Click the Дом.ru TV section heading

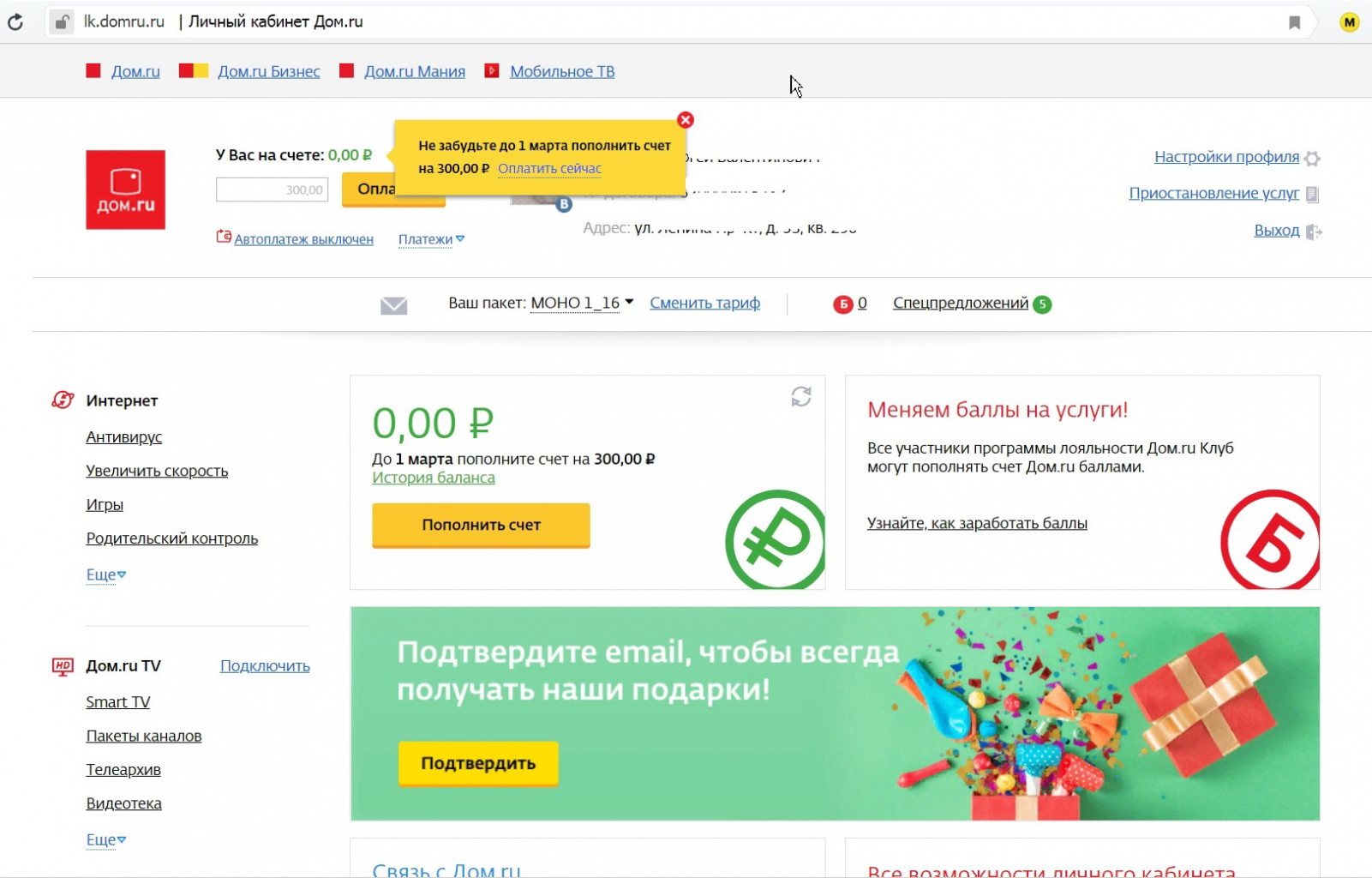[123, 666]
